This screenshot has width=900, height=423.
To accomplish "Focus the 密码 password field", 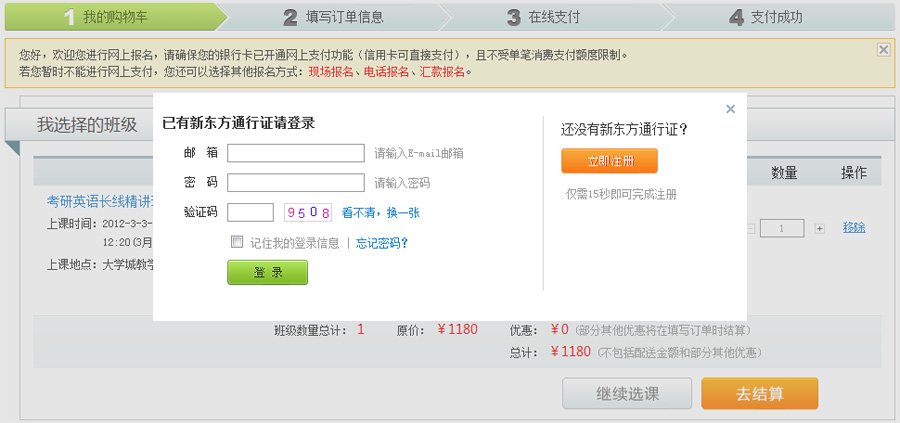I will pos(295,183).
